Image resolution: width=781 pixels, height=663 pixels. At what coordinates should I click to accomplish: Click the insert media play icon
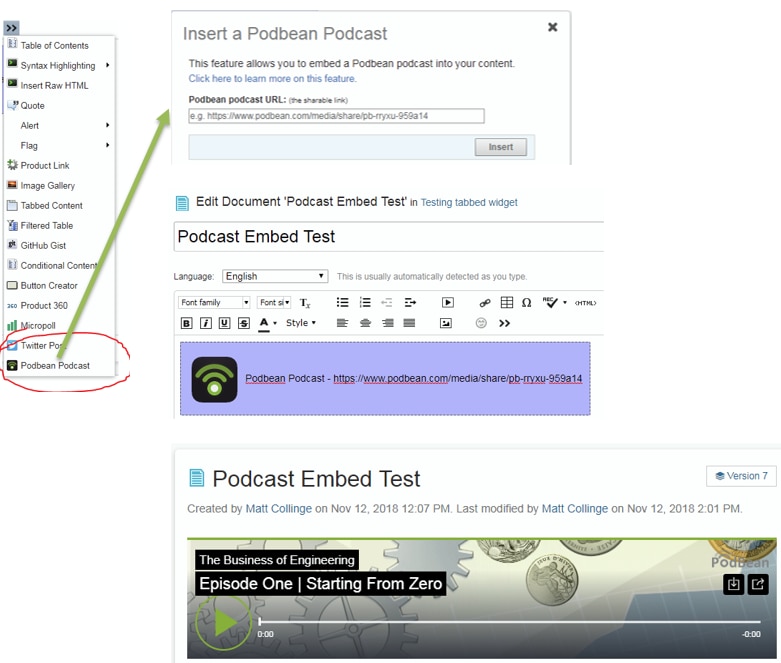pyautogui.click(x=448, y=302)
